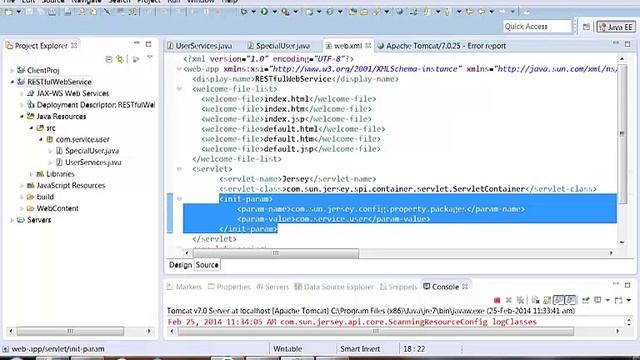
Task: Clear Console output icon
Action: point(536,300)
